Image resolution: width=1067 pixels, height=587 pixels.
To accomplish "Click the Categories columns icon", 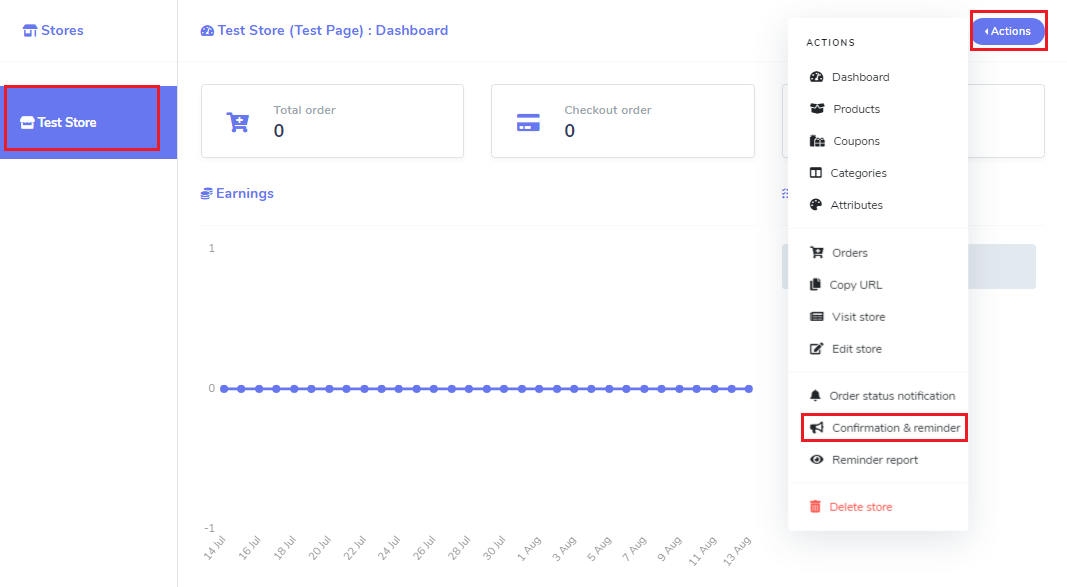I will tap(815, 173).
